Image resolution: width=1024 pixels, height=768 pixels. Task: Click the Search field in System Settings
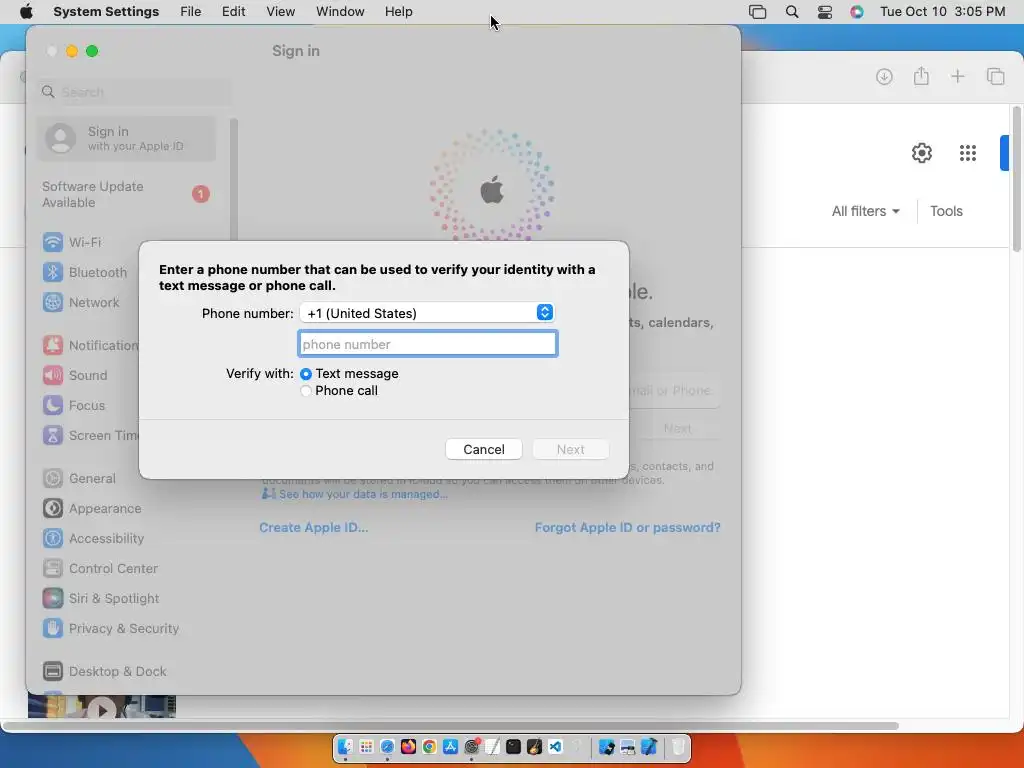133,92
